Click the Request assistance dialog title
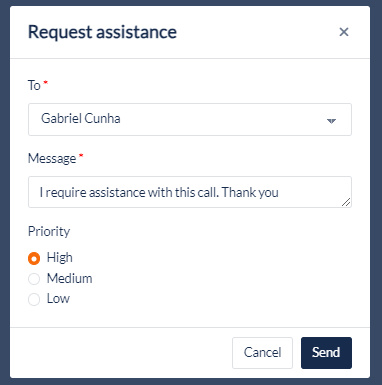The height and width of the screenshot is (385, 382). 102,32
